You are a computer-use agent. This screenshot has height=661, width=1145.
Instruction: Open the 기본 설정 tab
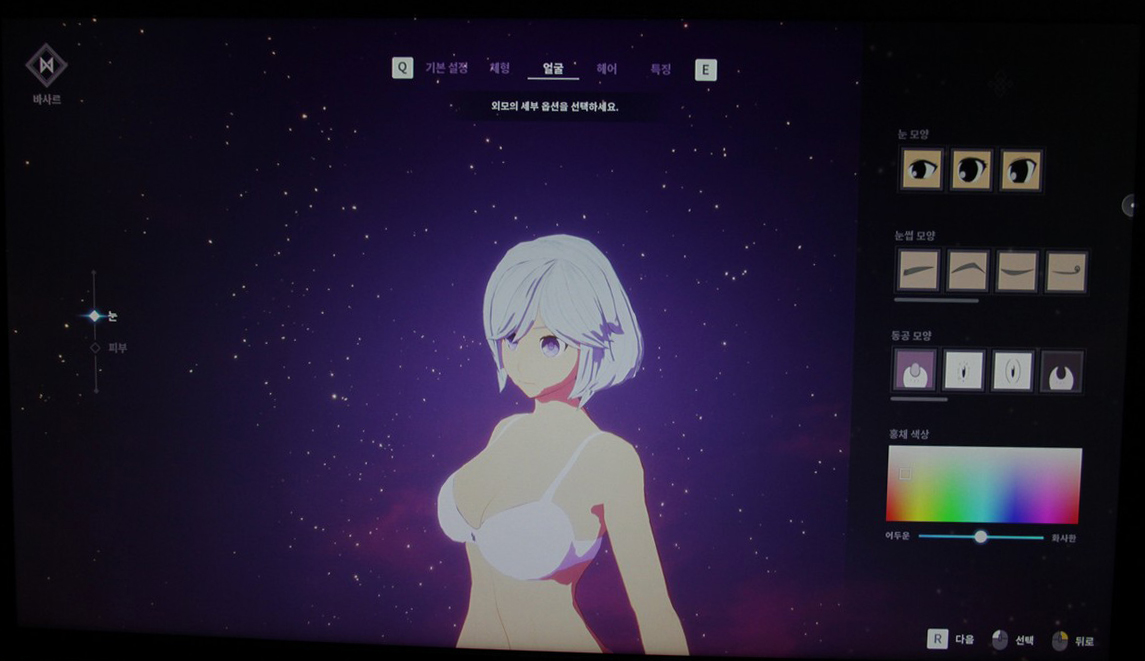447,68
